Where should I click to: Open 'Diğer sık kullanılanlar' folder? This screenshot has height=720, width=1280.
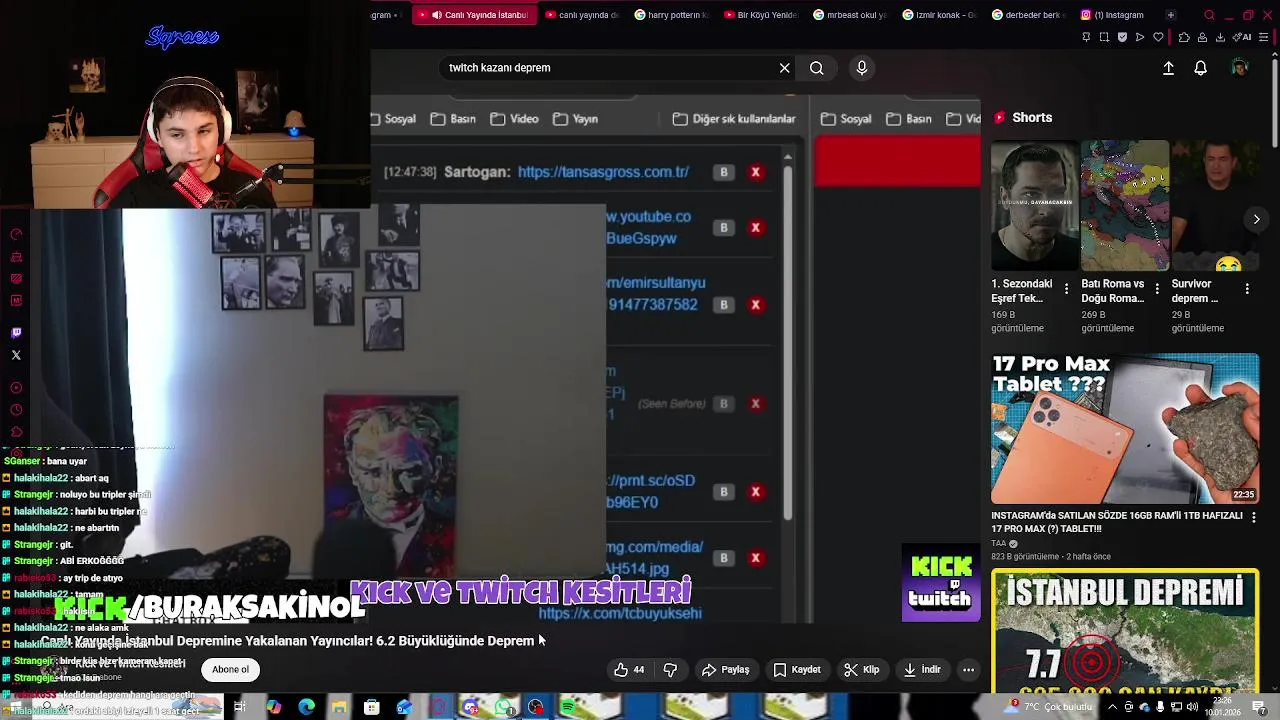(735, 119)
